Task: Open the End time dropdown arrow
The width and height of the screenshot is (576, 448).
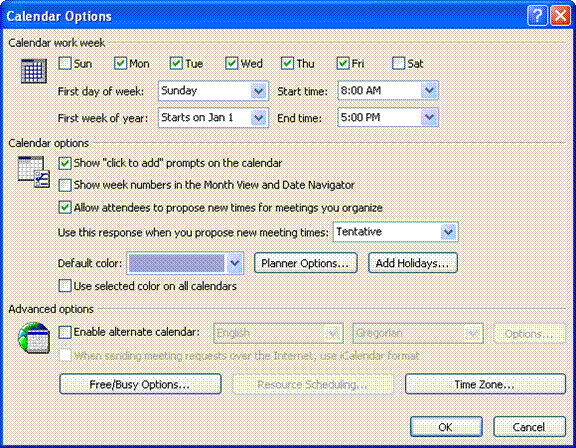Action: point(429,118)
